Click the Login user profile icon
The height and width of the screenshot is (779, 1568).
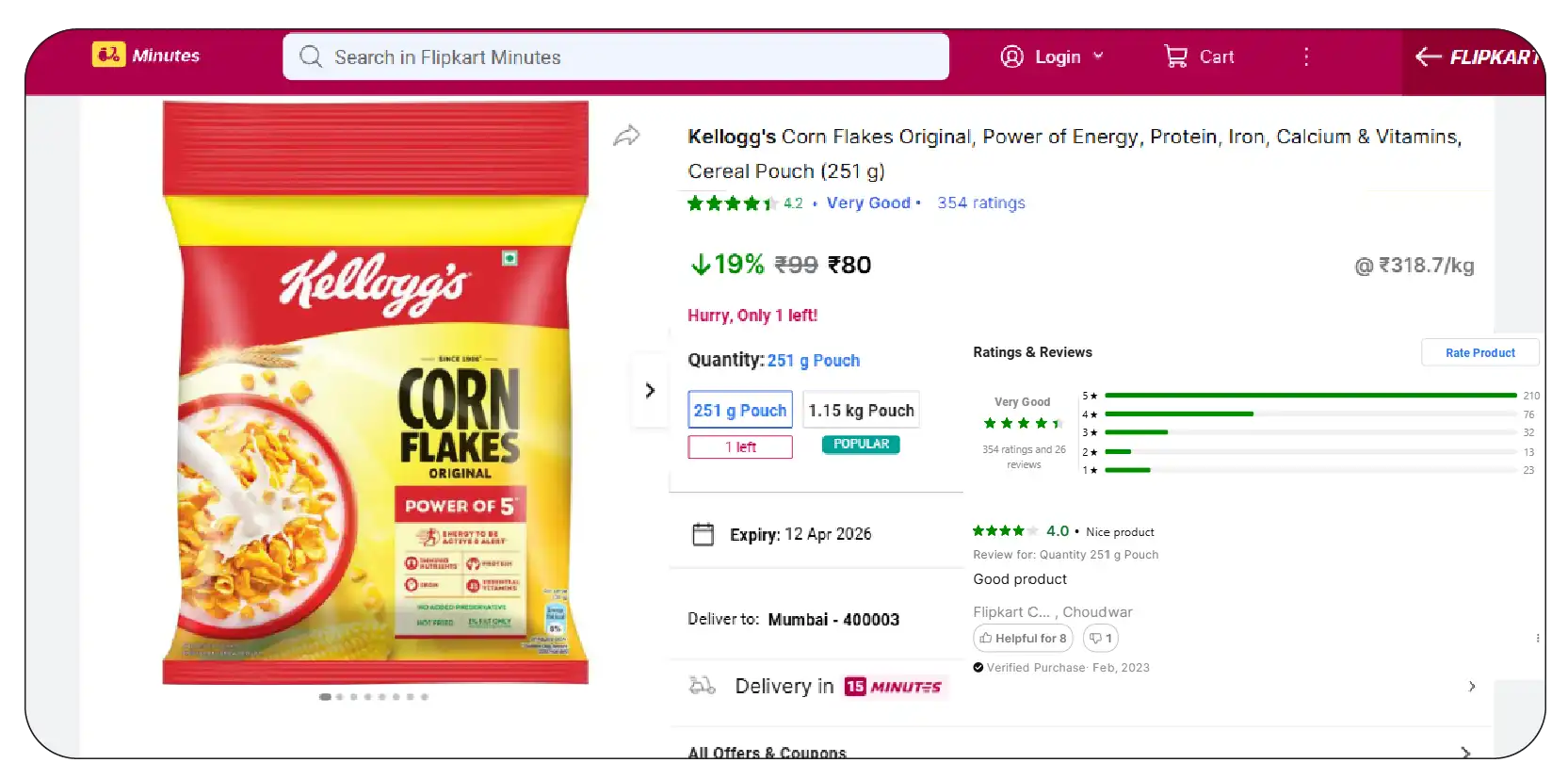pos(1011,57)
